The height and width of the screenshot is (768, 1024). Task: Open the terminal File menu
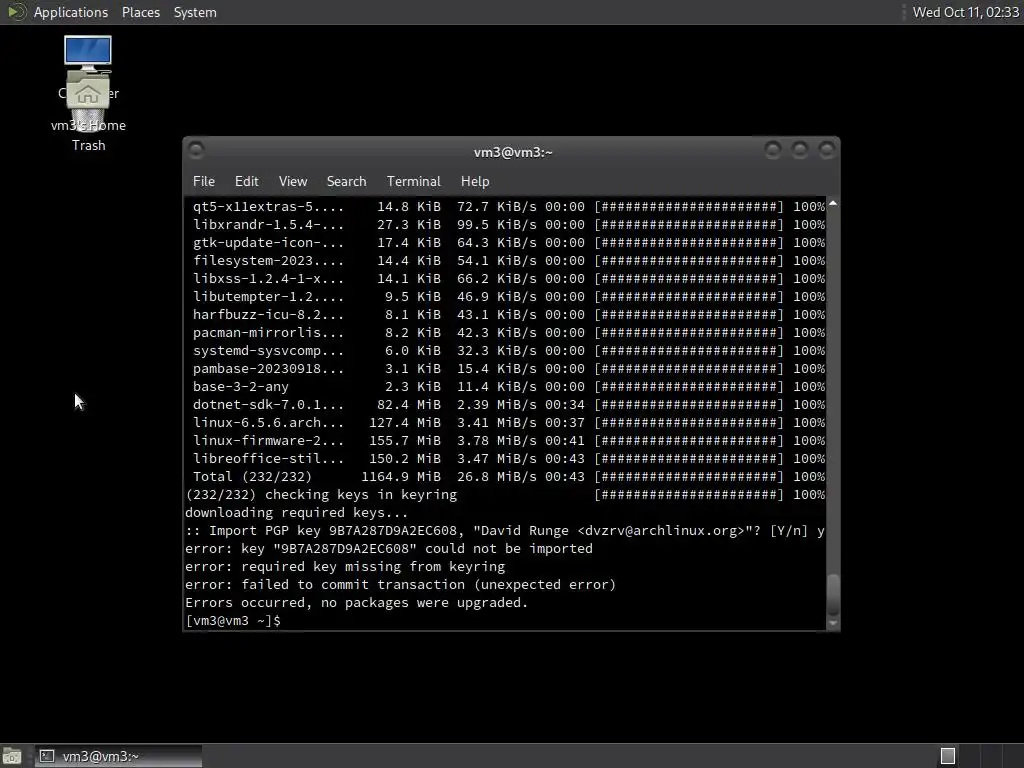[204, 182]
